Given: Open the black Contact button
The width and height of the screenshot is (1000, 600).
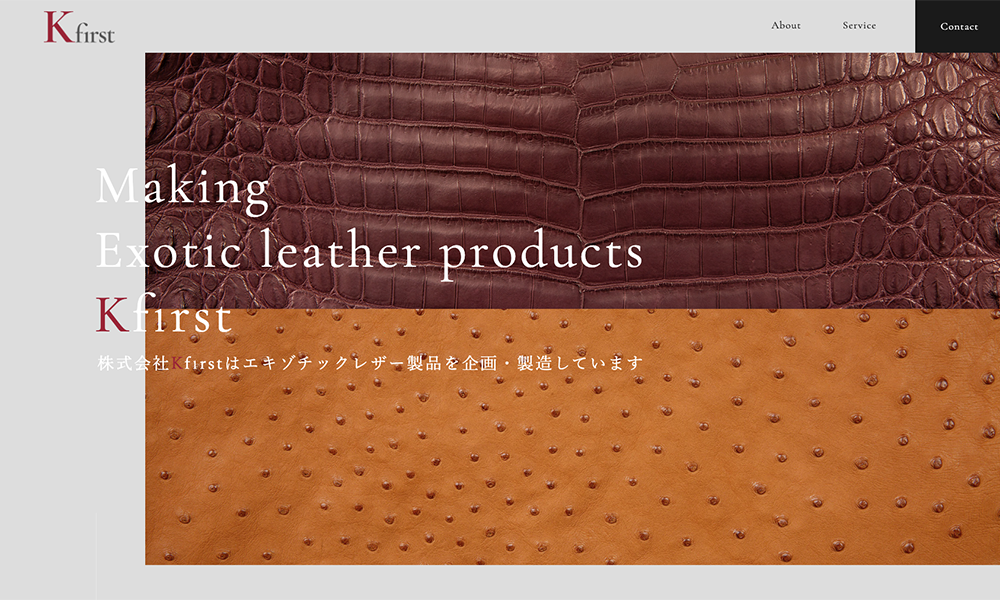Looking at the screenshot, I should click(958, 26).
